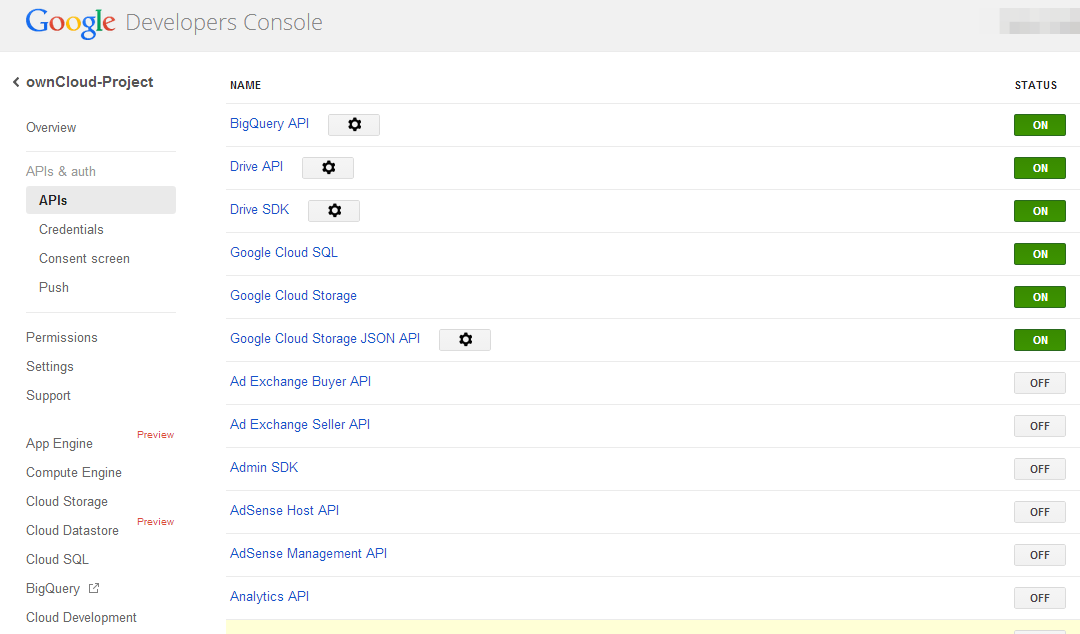Enable the Ad Exchange Seller API
The image size is (1080, 634).
pos(1039,426)
